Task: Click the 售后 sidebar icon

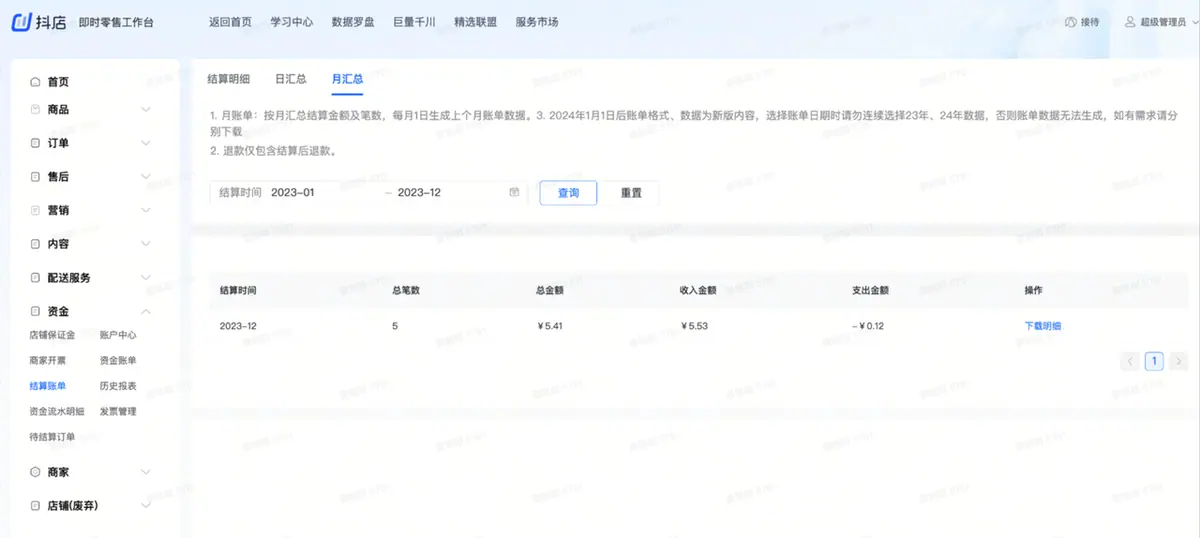Action: (36, 177)
